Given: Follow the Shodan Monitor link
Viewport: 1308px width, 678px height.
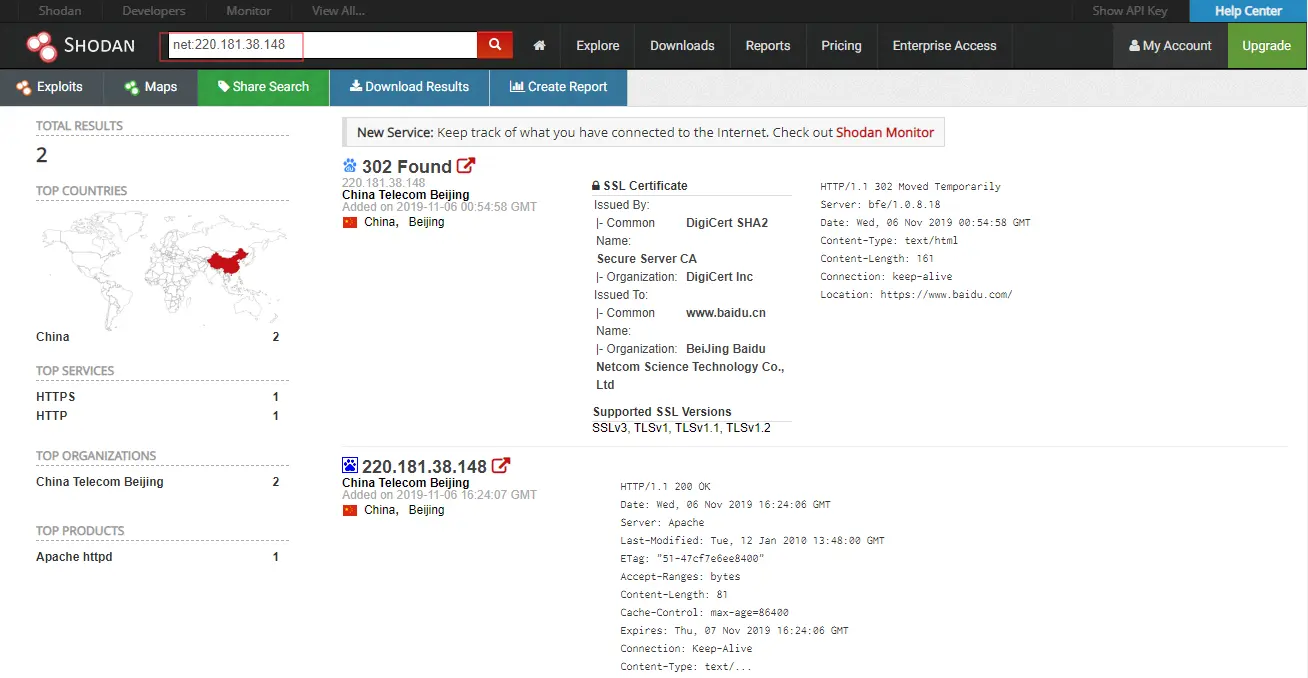Looking at the screenshot, I should (885, 132).
